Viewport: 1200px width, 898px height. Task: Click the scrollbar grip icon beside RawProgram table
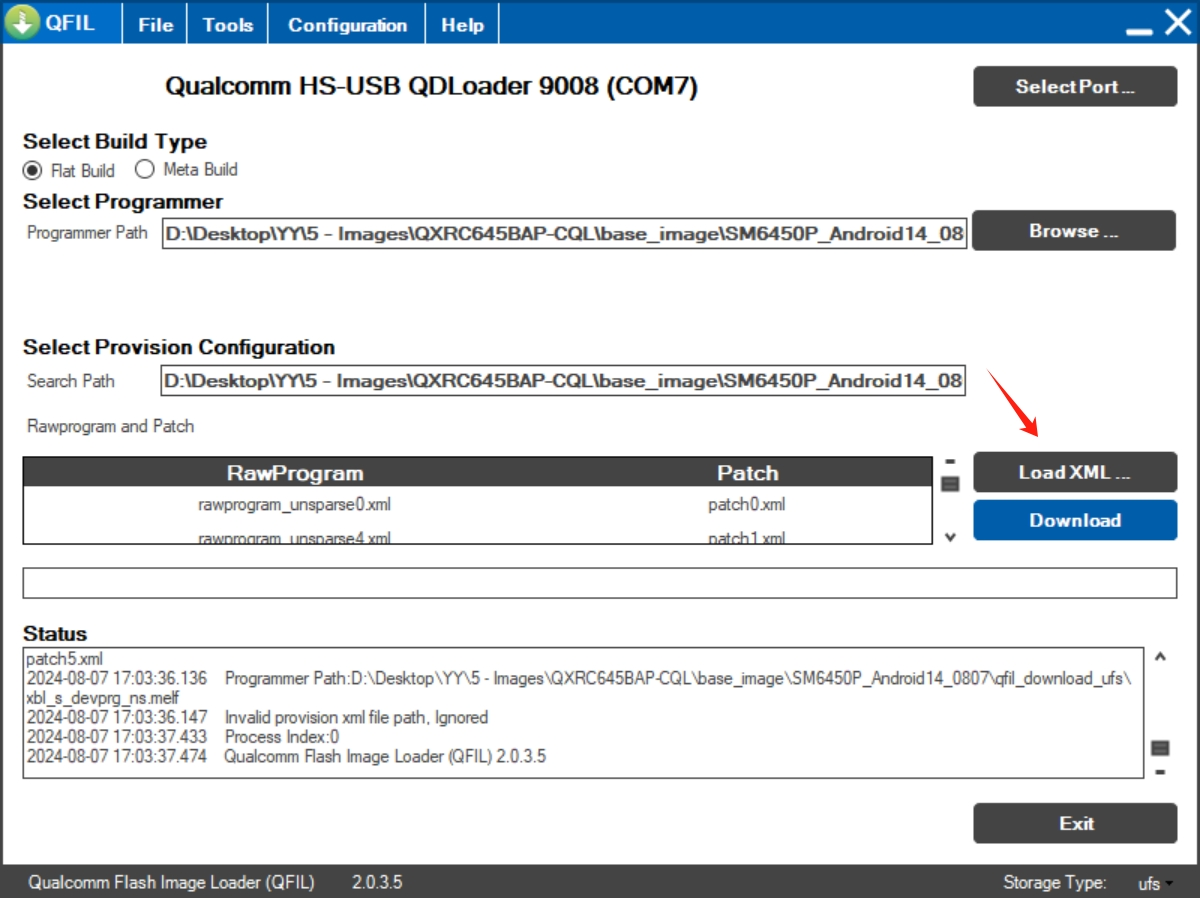(x=950, y=484)
